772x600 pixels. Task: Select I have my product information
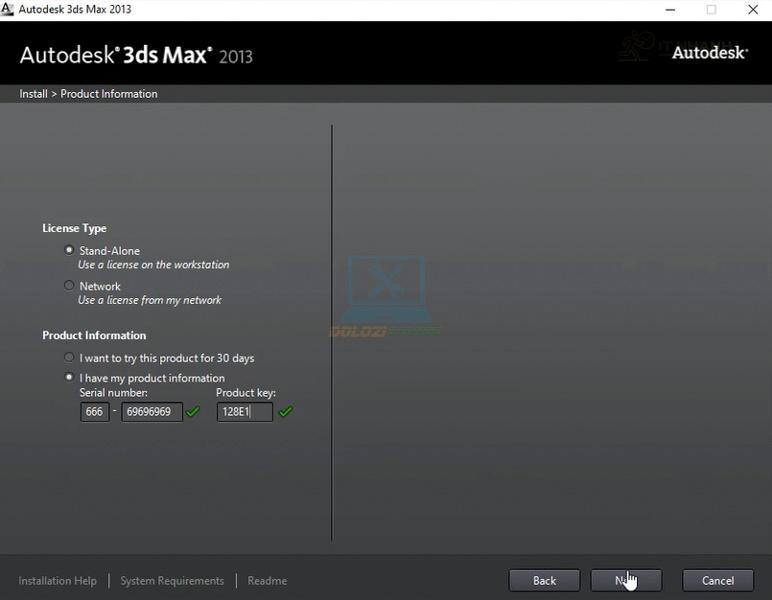pyautogui.click(x=69, y=378)
